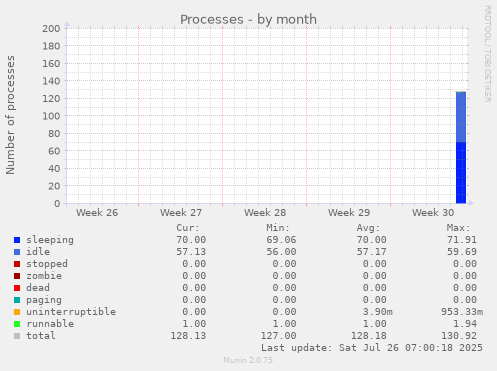Click the 'Processes - by month' graph title
The width and height of the screenshot is (497, 371).
click(x=248, y=20)
